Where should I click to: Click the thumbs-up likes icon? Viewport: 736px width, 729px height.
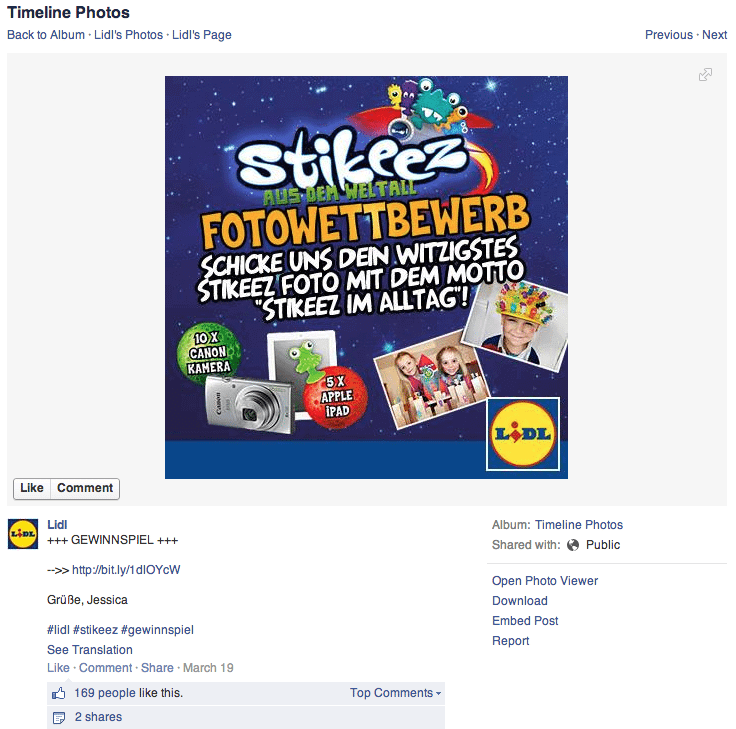click(59, 693)
